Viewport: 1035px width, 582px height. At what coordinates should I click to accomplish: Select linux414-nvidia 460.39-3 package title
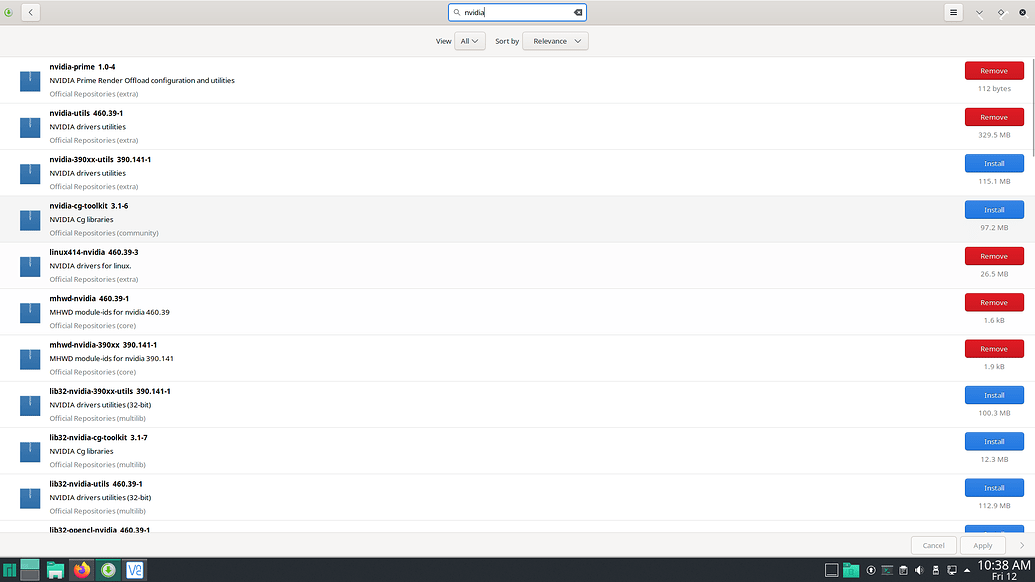[x=94, y=252]
